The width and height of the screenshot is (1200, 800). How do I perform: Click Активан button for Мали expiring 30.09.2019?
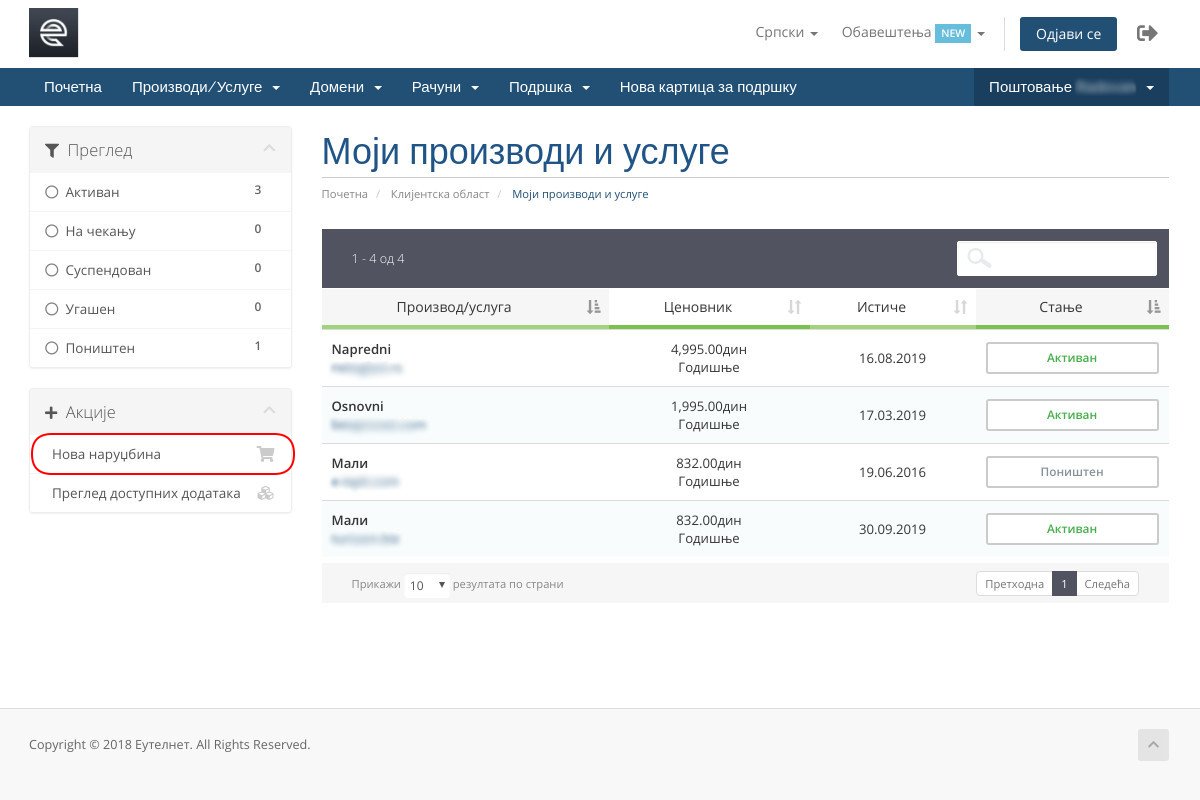1072,529
